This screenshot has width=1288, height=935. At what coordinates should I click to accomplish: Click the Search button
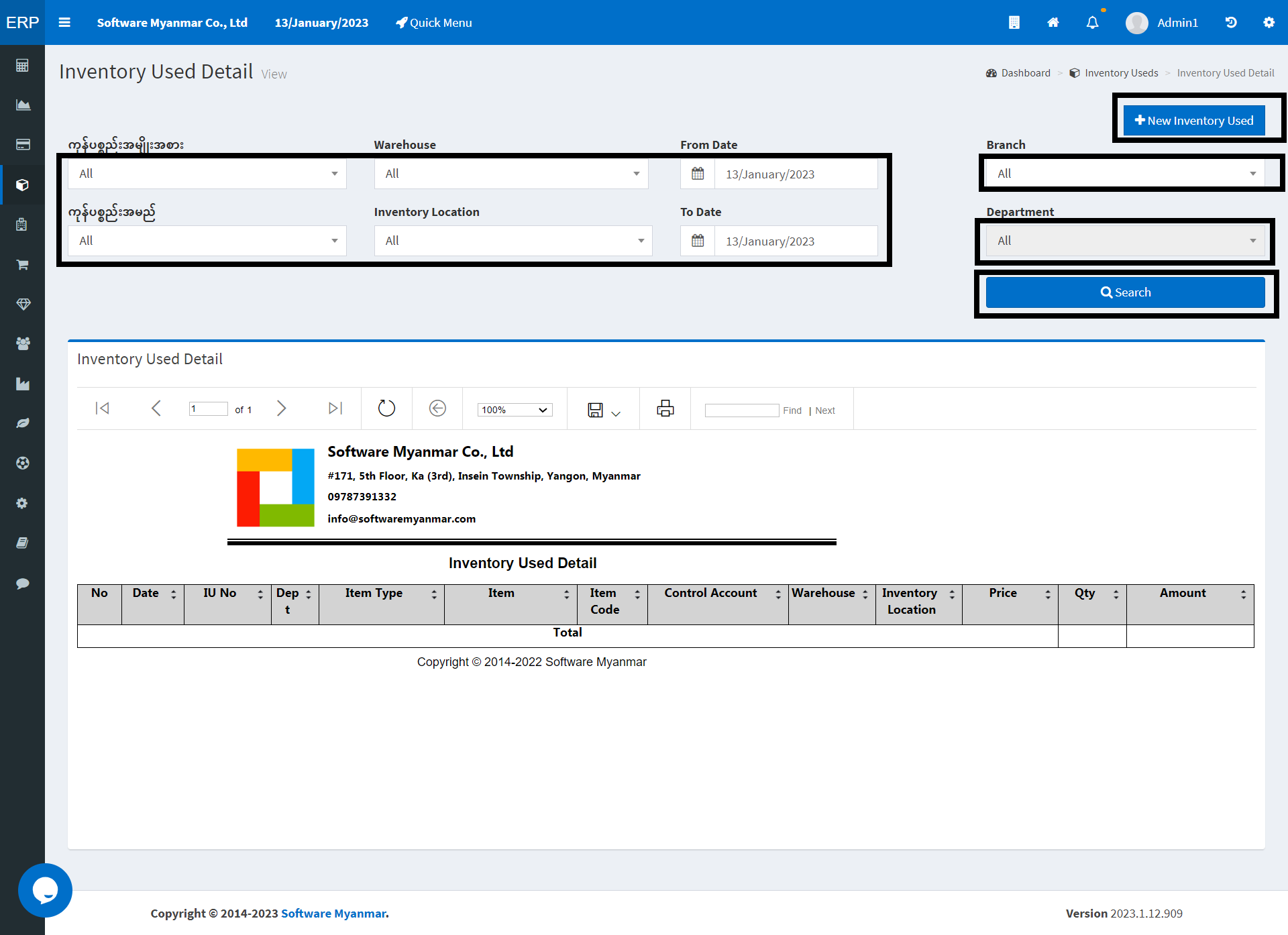coord(1125,292)
